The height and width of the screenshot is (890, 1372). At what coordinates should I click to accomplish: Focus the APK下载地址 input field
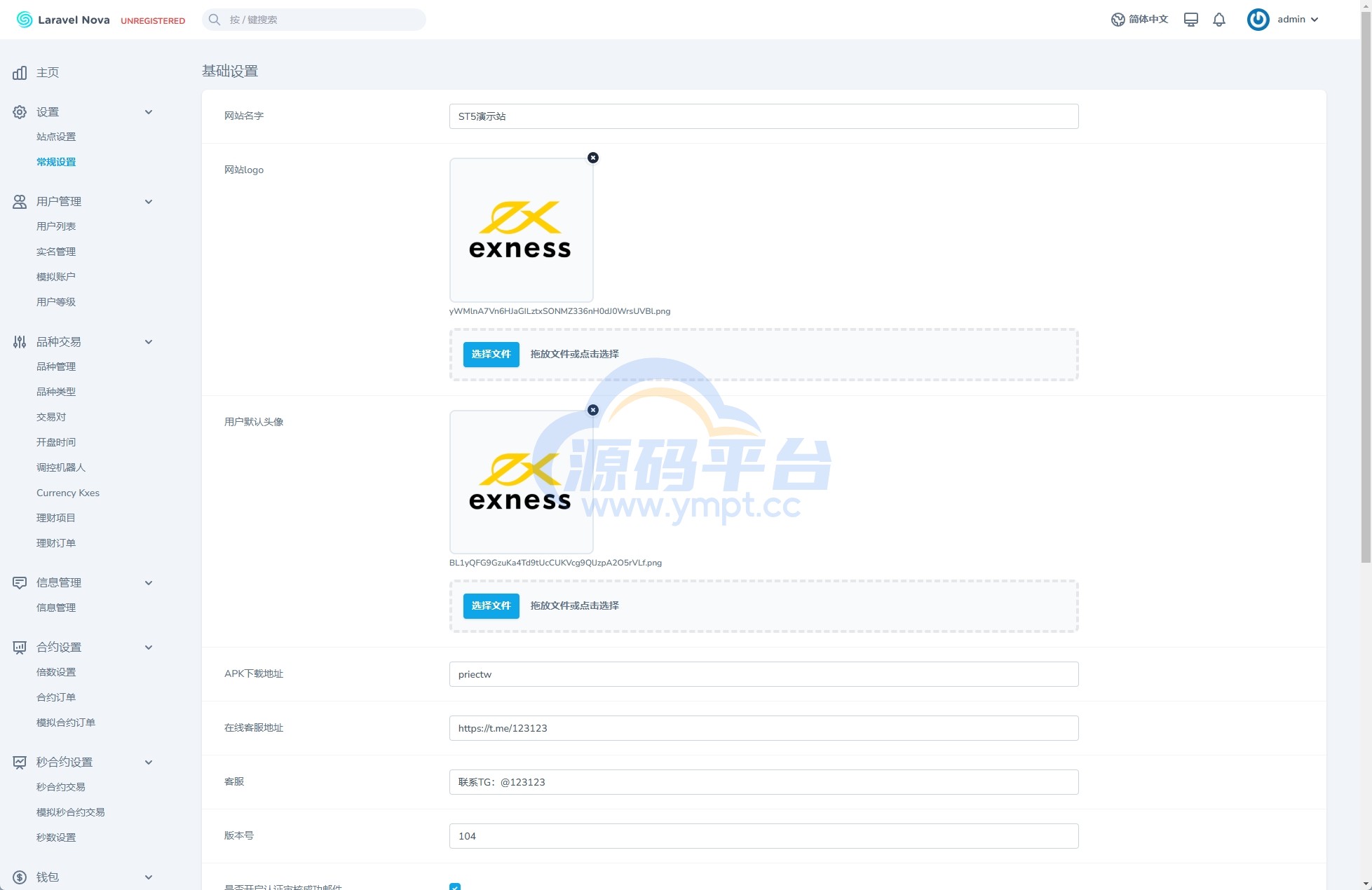(x=763, y=674)
